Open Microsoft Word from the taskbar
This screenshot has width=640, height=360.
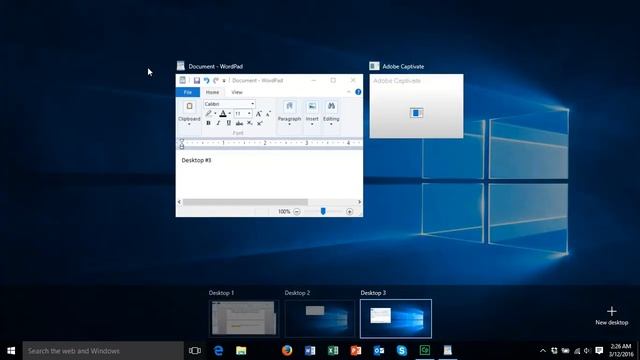(310, 351)
